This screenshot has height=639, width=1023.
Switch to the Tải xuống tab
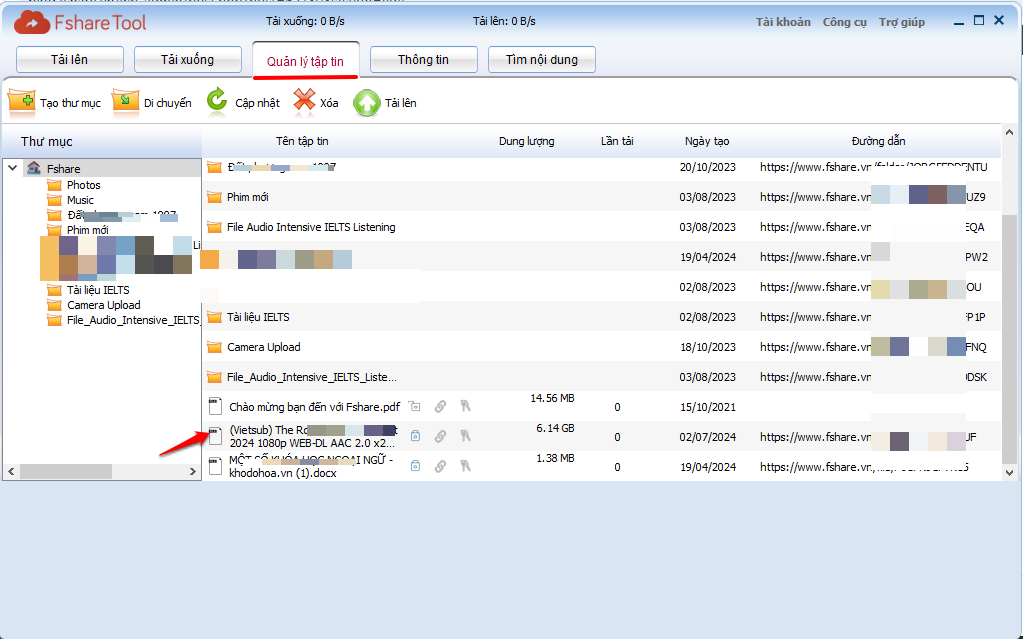click(x=188, y=60)
